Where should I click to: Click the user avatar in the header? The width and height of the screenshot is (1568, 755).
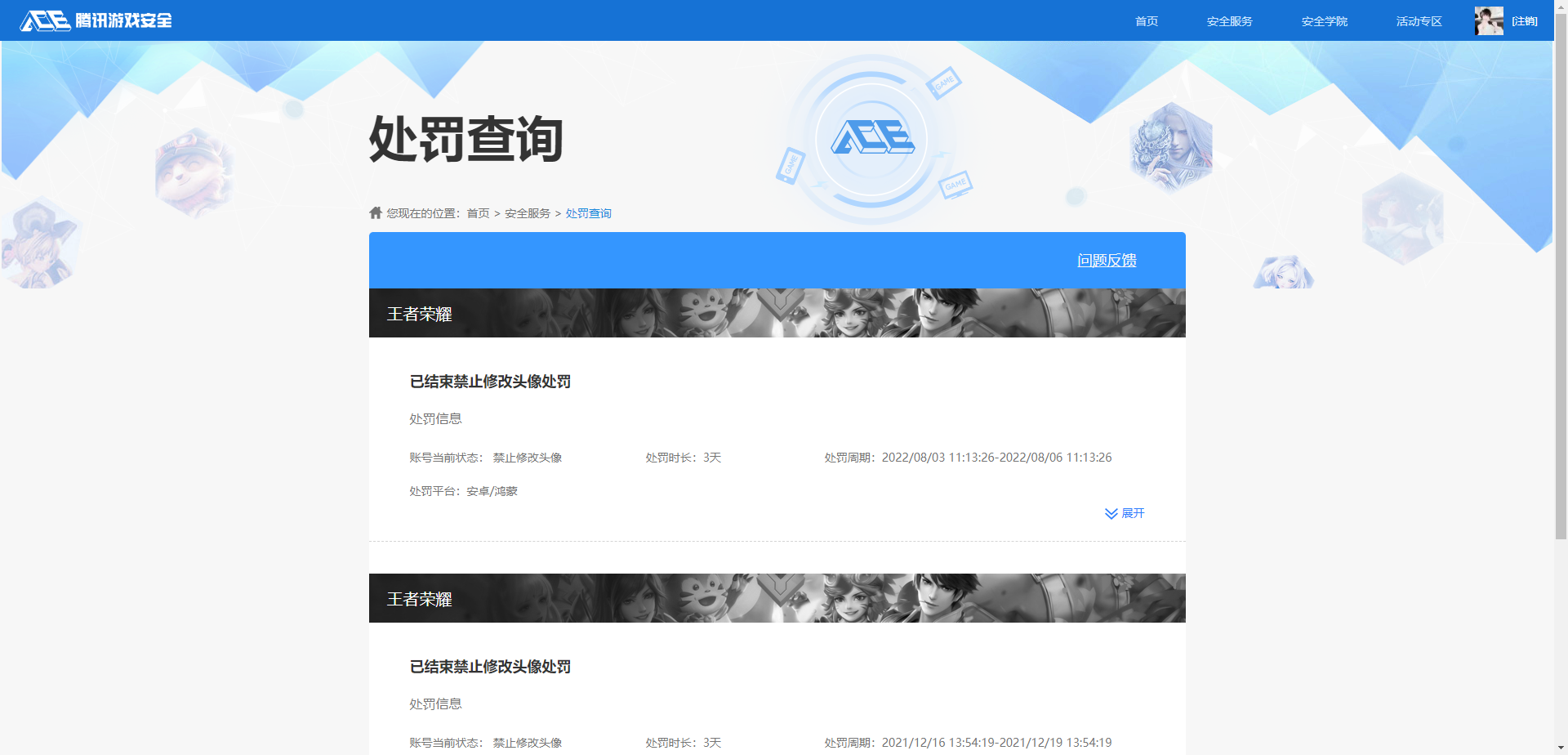(x=1488, y=21)
